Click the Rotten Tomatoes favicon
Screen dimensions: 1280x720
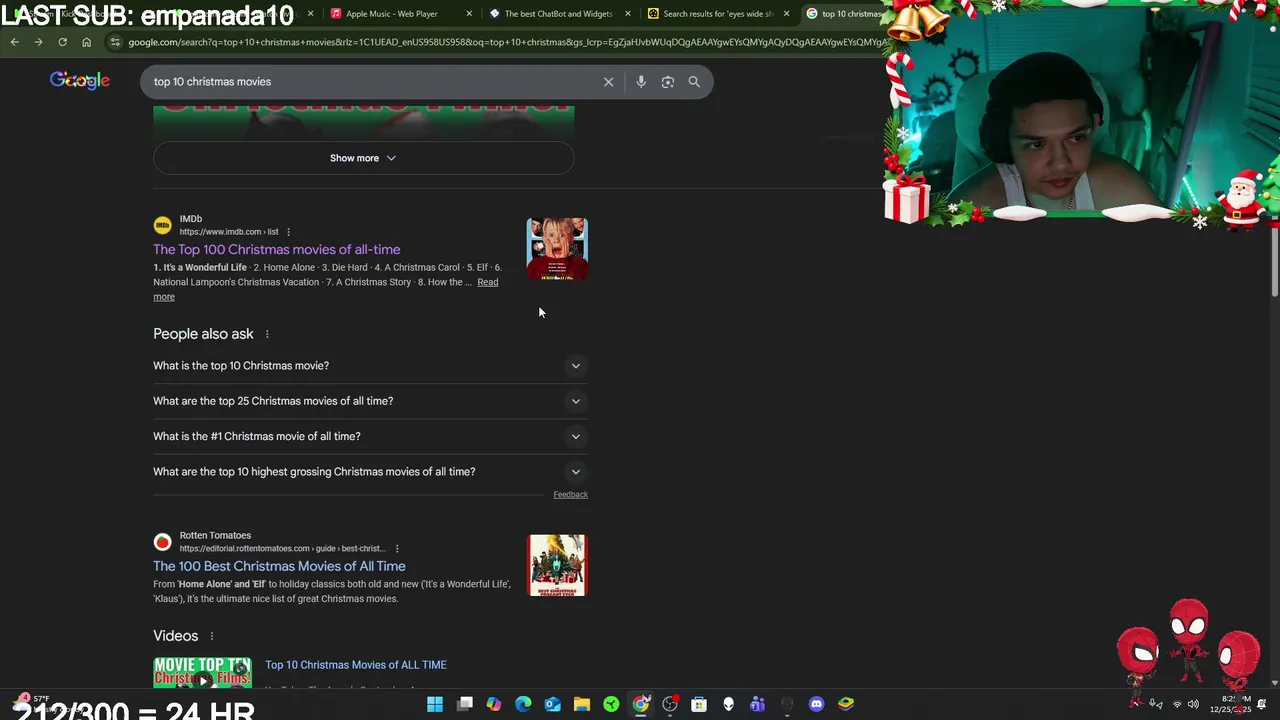[x=162, y=542]
